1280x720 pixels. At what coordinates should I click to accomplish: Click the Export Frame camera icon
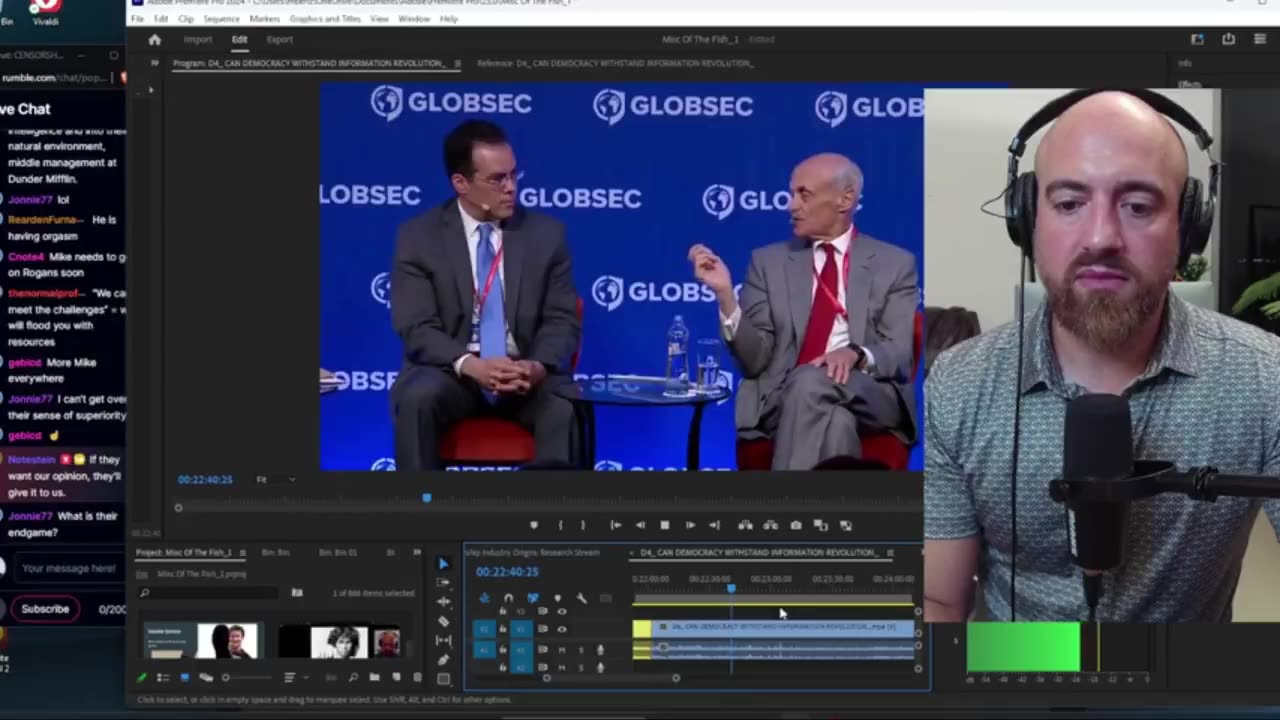796,525
